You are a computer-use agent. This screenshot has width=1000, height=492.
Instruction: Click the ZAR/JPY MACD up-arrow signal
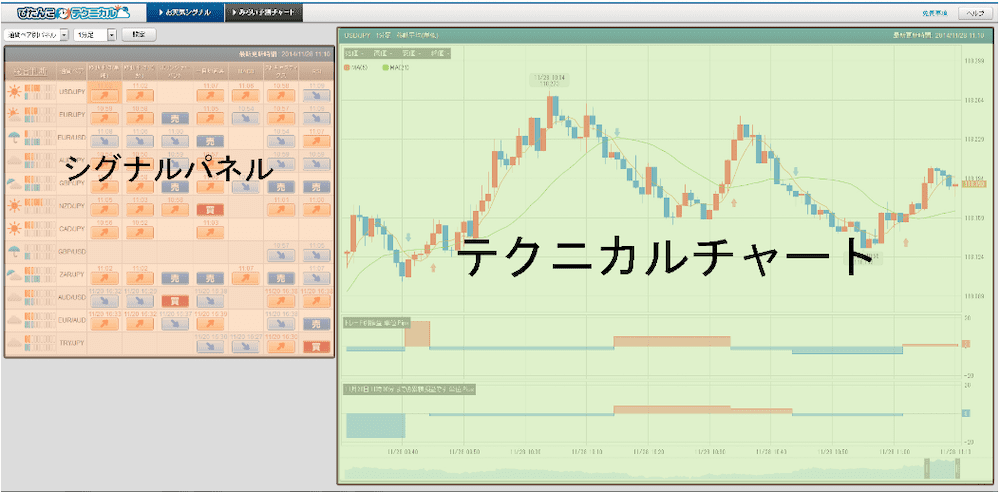pyautogui.click(x=245, y=278)
